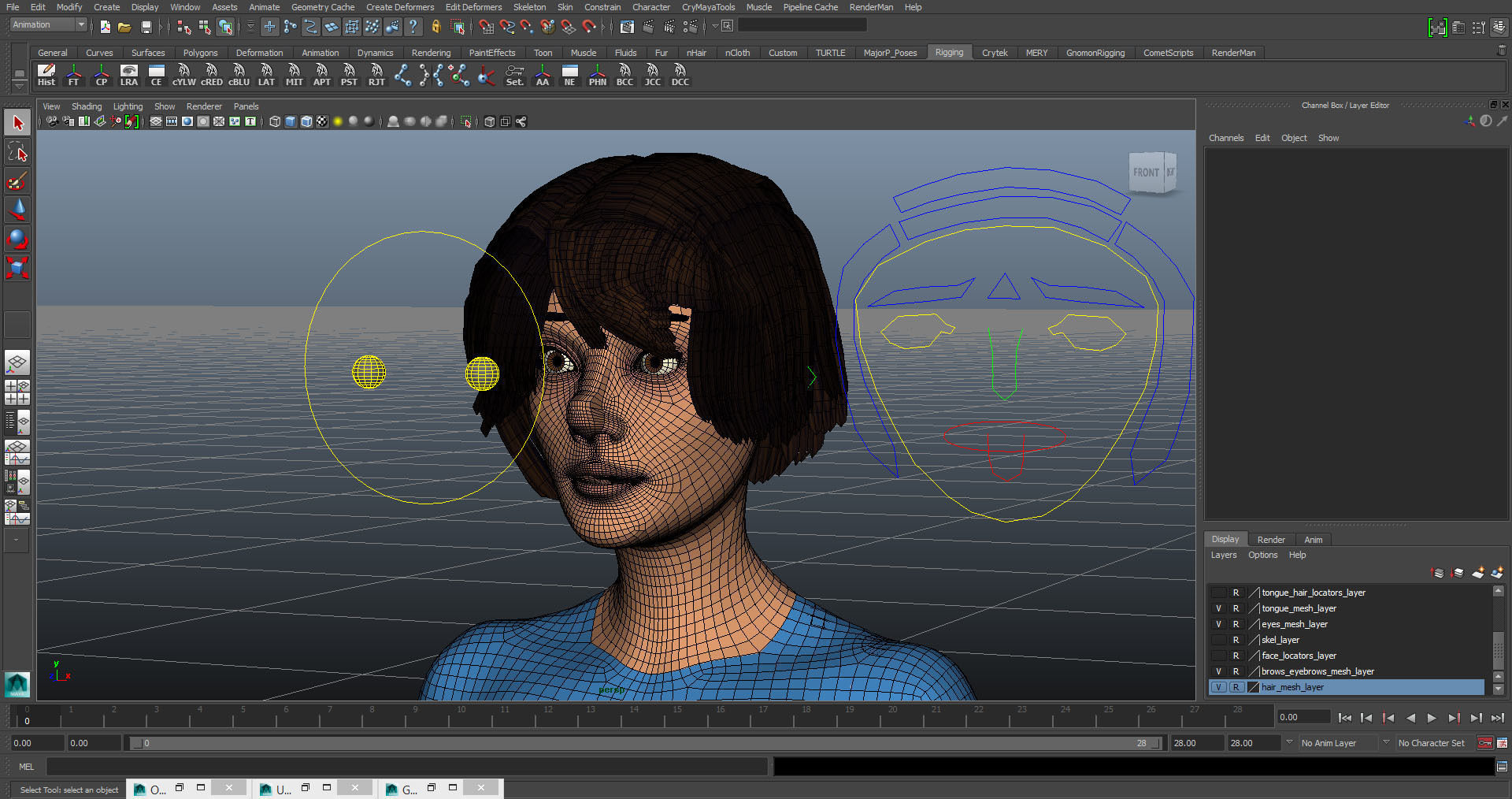This screenshot has height=799, width=1512.
Task: Click the PST shelf button
Action: tap(350, 76)
